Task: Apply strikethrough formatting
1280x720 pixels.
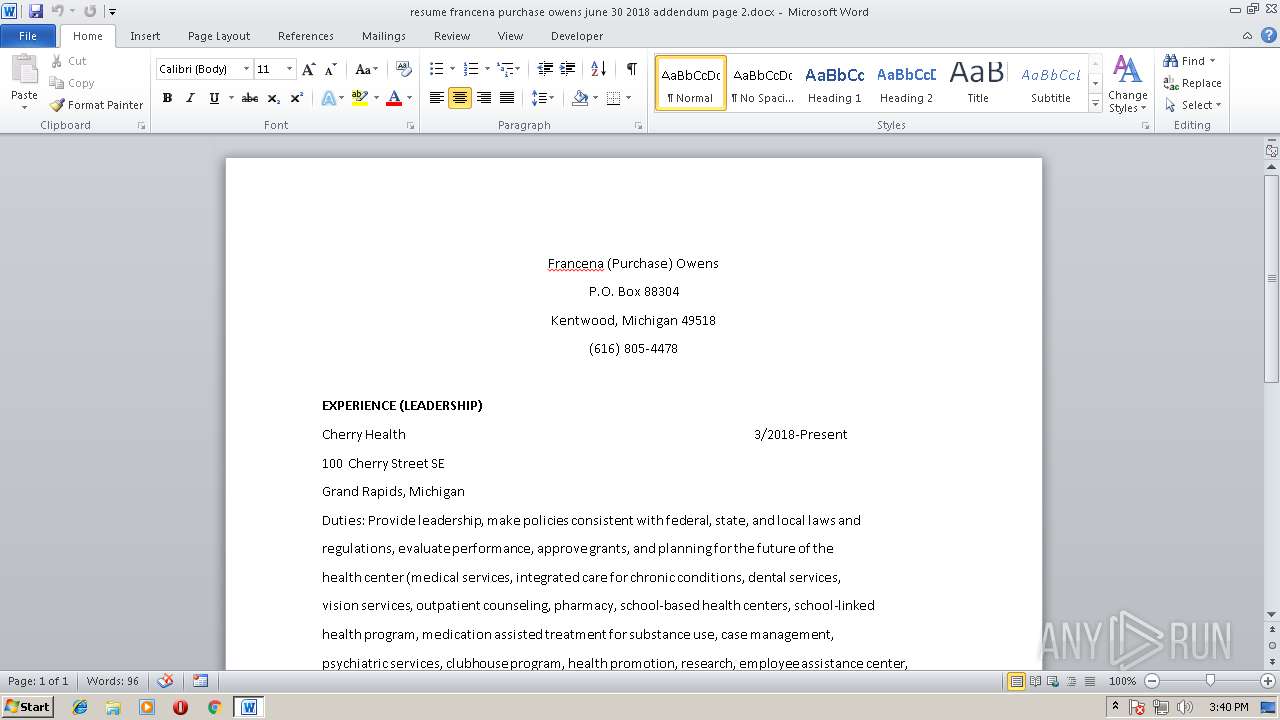Action: click(x=250, y=98)
